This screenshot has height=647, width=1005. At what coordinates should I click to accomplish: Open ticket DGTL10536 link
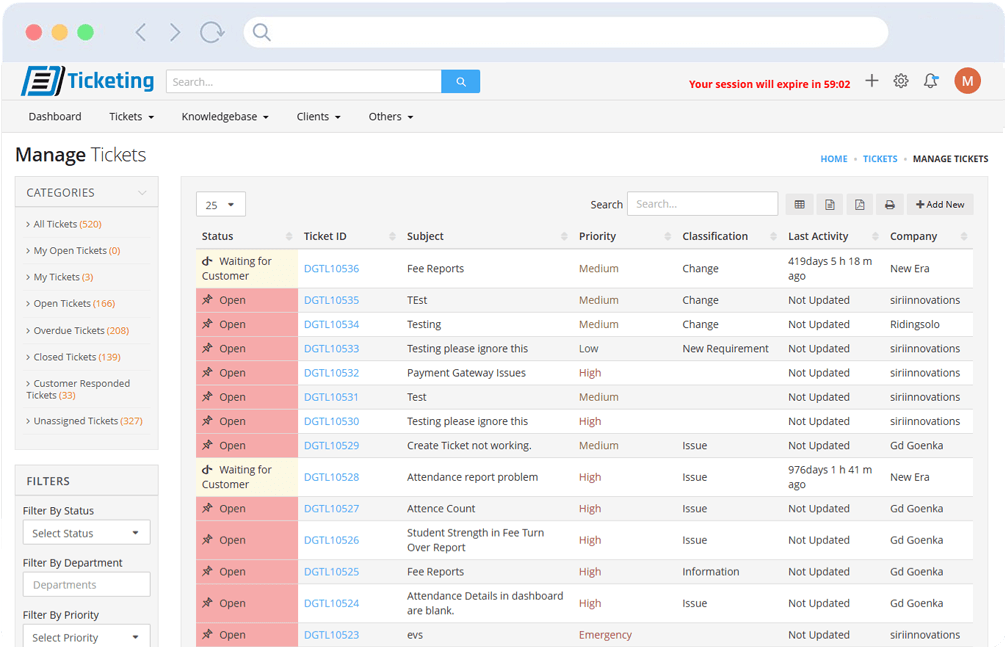pos(331,269)
